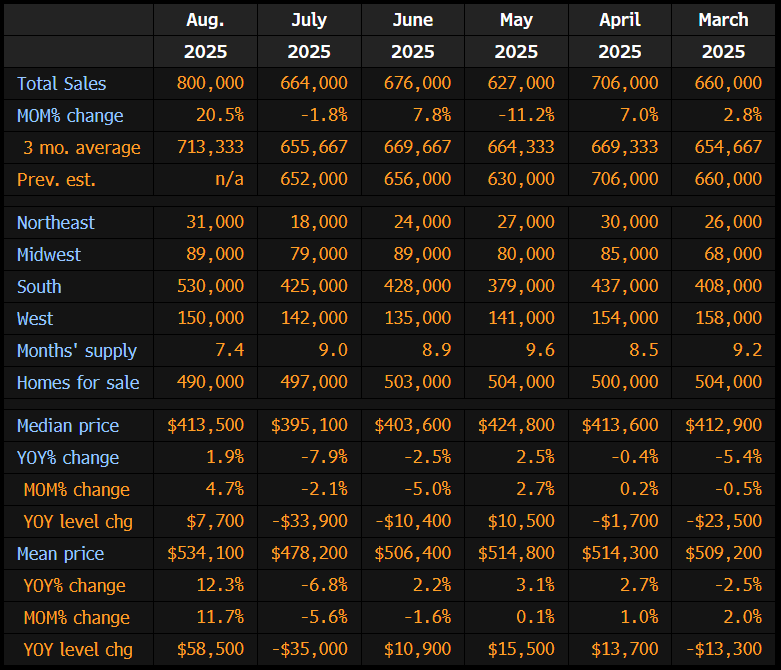This screenshot has height=670, width=781.
Task: Click the March column header
Action: [723, 20]
